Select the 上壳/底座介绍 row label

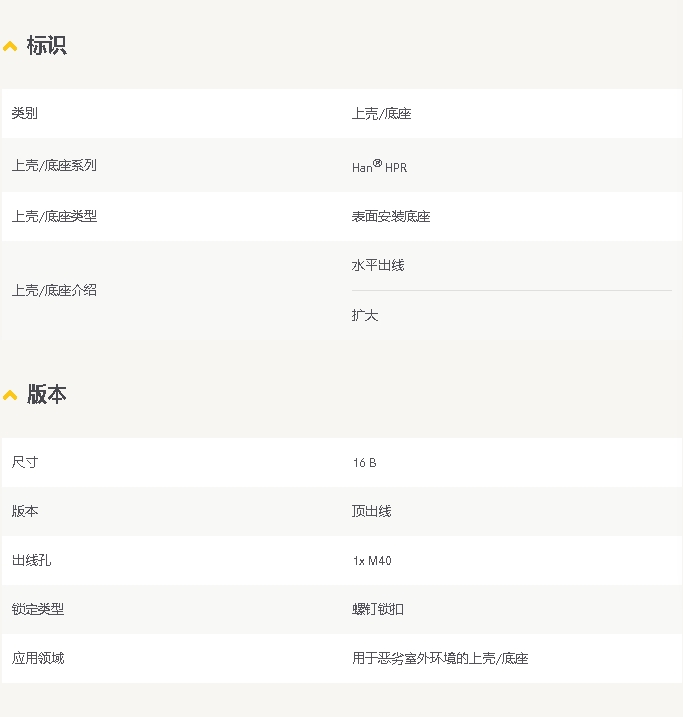[x=54, y=290]
